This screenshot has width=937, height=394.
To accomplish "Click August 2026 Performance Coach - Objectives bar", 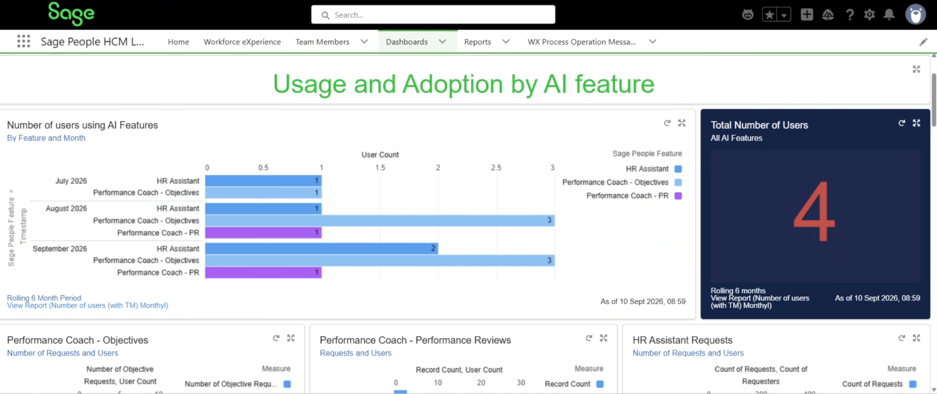I will tap(379, 221).
